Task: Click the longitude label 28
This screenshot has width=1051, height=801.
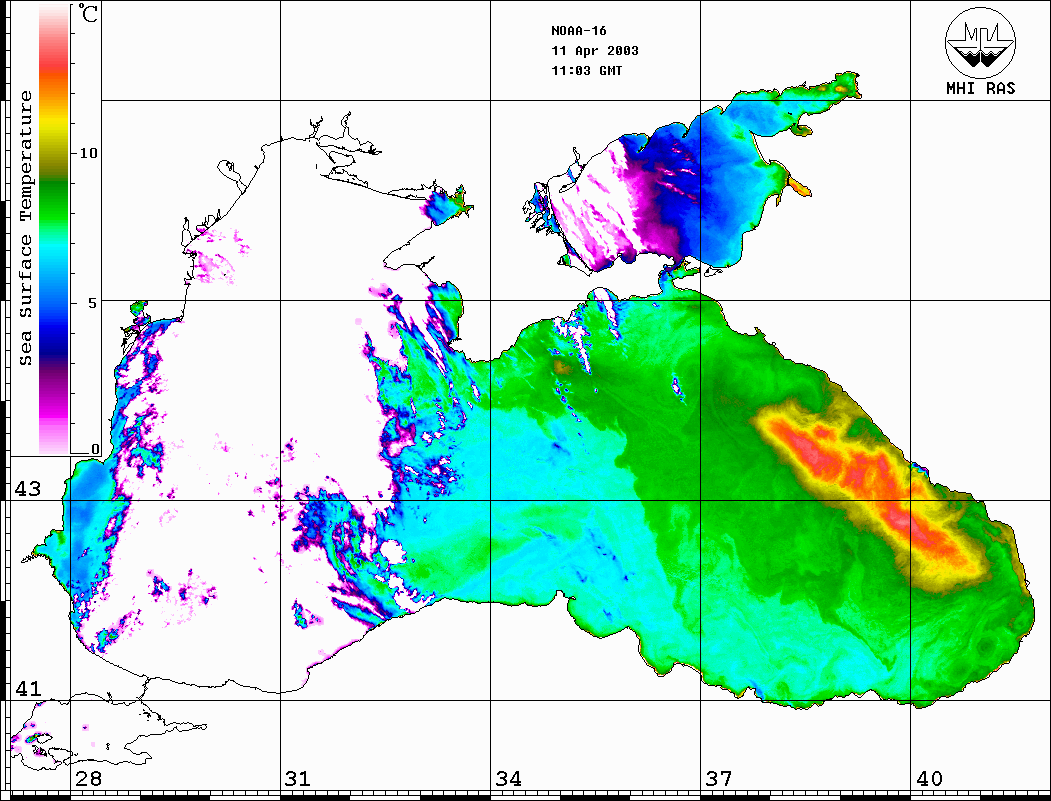Action: point(88,779)
